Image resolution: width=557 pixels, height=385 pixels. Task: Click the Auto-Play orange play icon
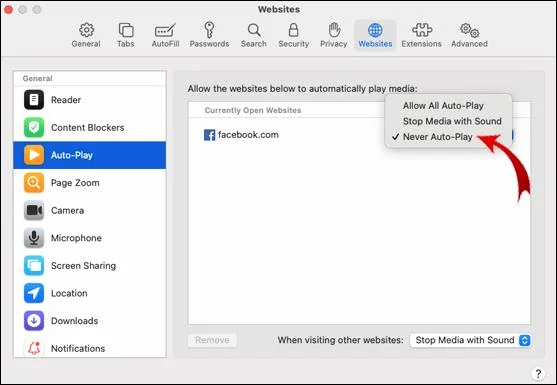tap(34, 155)
